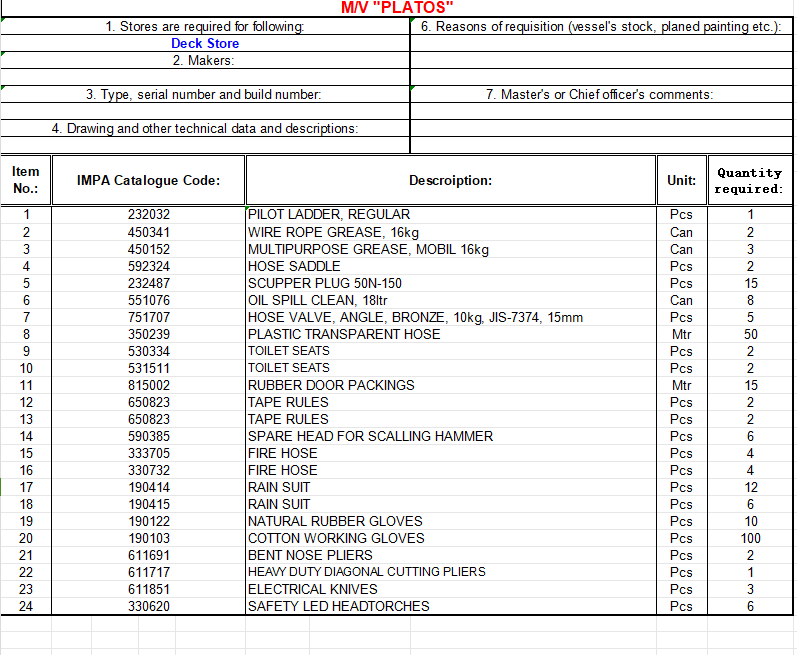This screenshot has height=655, width=797.
Task: Click the SAFETY LED HEADTORCHES cell
Action: click(338, 606)
